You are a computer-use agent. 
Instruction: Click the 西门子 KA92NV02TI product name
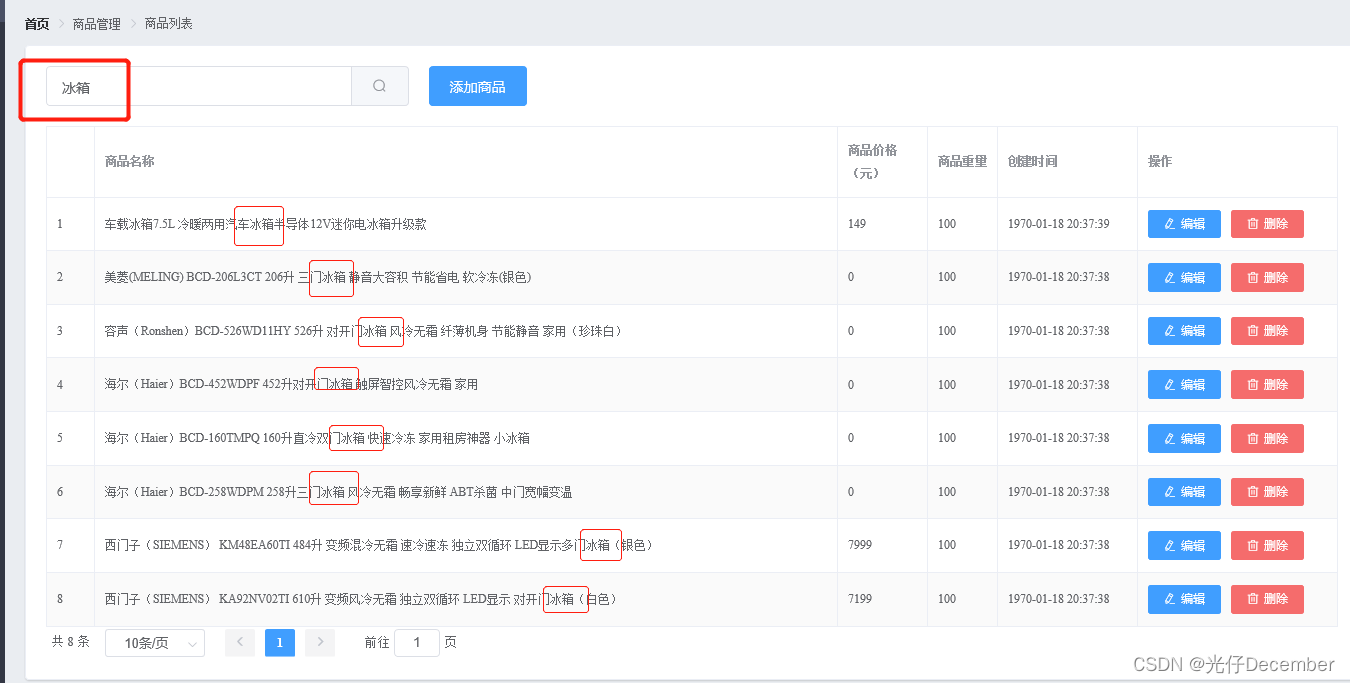click(x=362, y=599)
